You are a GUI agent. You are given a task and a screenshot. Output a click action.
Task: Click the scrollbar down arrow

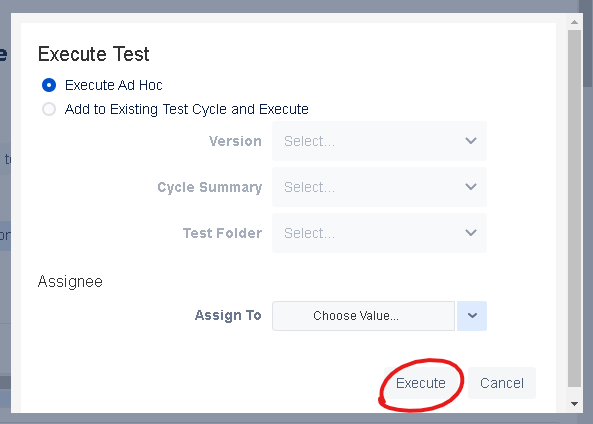574,404
